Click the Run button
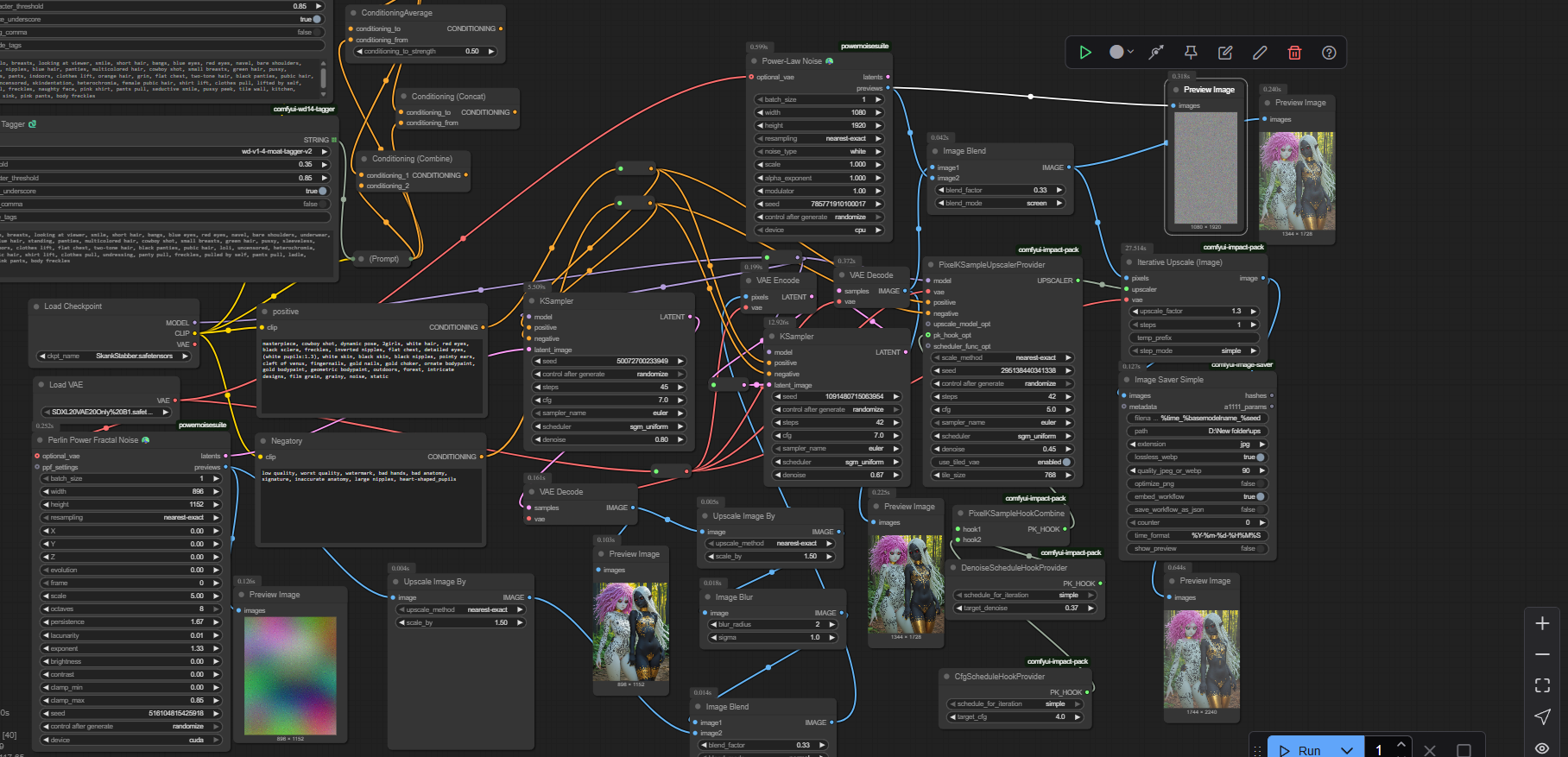 coord(1300,750)
